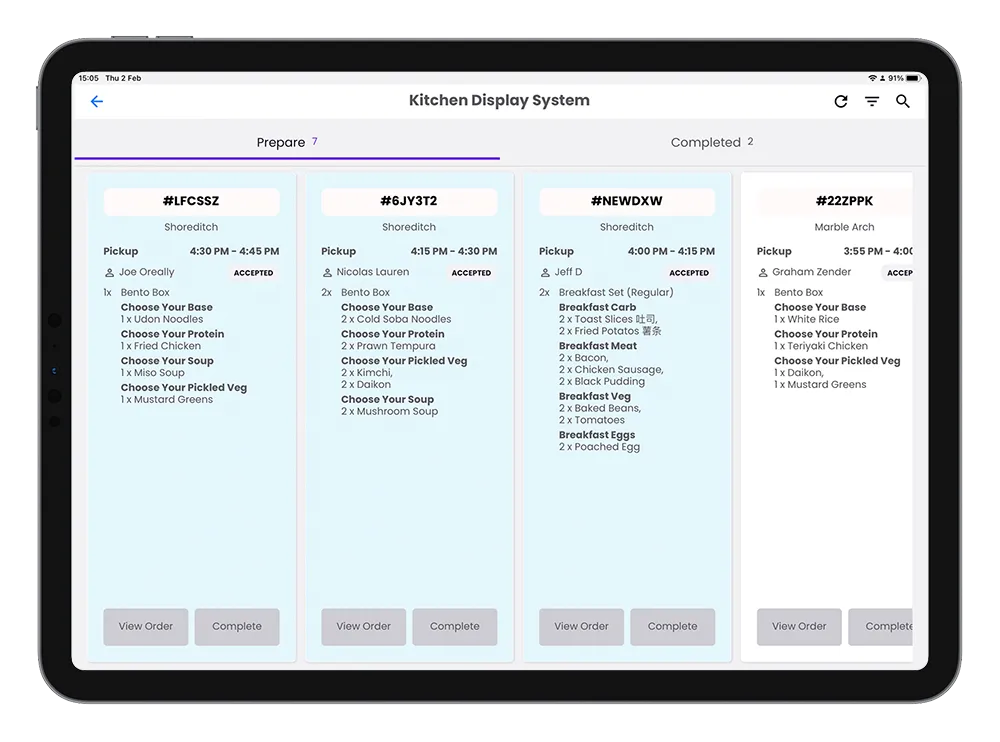View Order for #6JY3T2

point(364,627)
